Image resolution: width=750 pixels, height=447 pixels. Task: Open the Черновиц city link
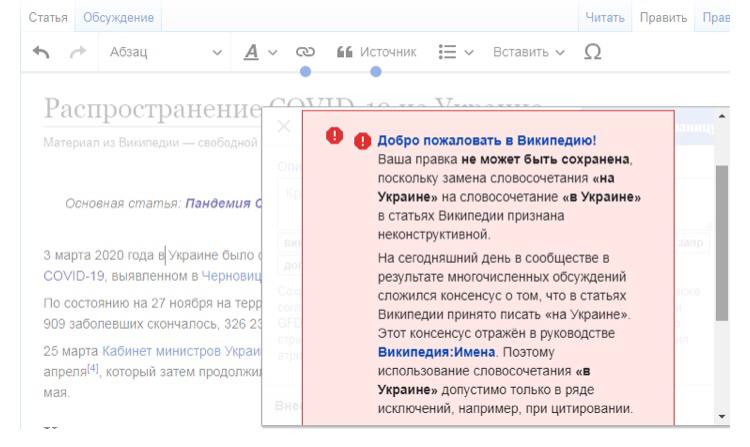pyautogui.click(x=232, y=276)
